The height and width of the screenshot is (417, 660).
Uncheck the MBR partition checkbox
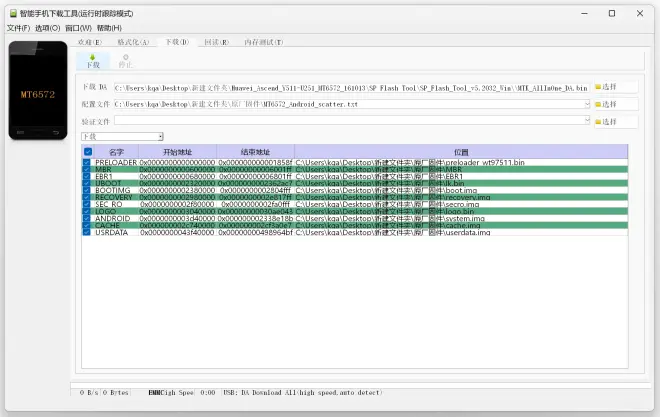87,169
